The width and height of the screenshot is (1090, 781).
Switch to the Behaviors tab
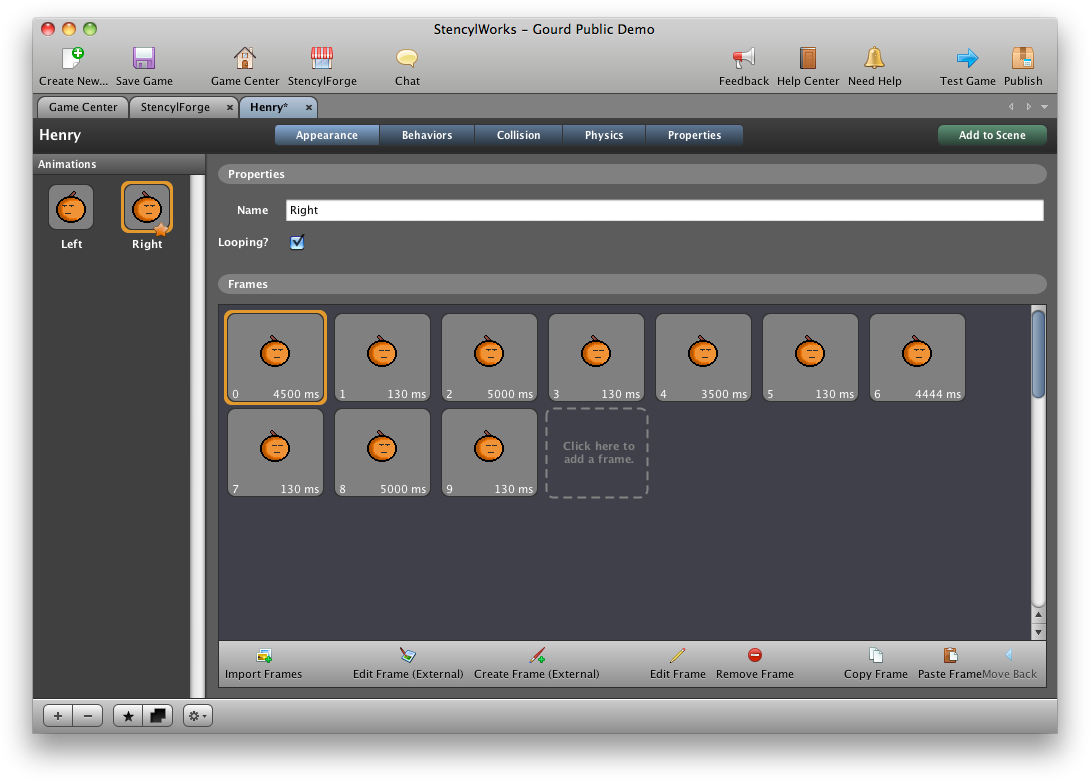[x=427, y=135]
